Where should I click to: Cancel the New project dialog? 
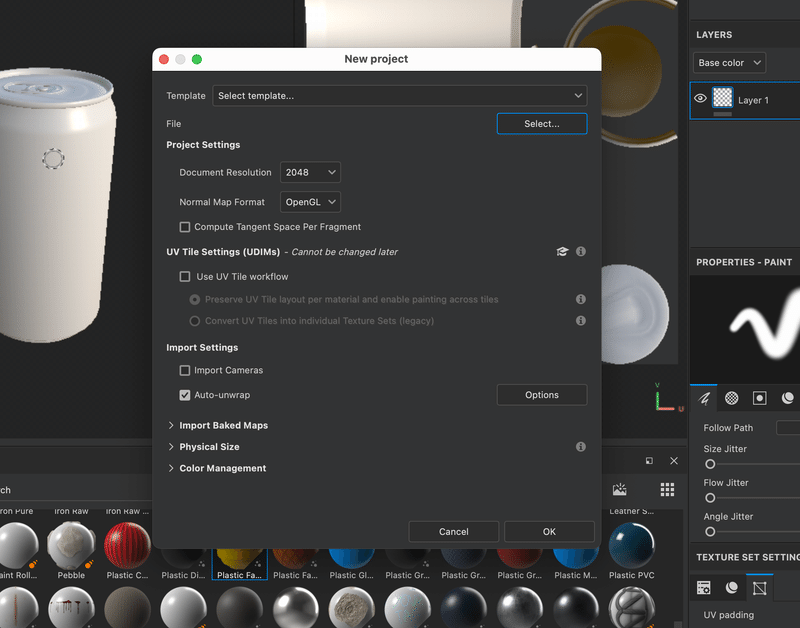[x=454, y=532]
